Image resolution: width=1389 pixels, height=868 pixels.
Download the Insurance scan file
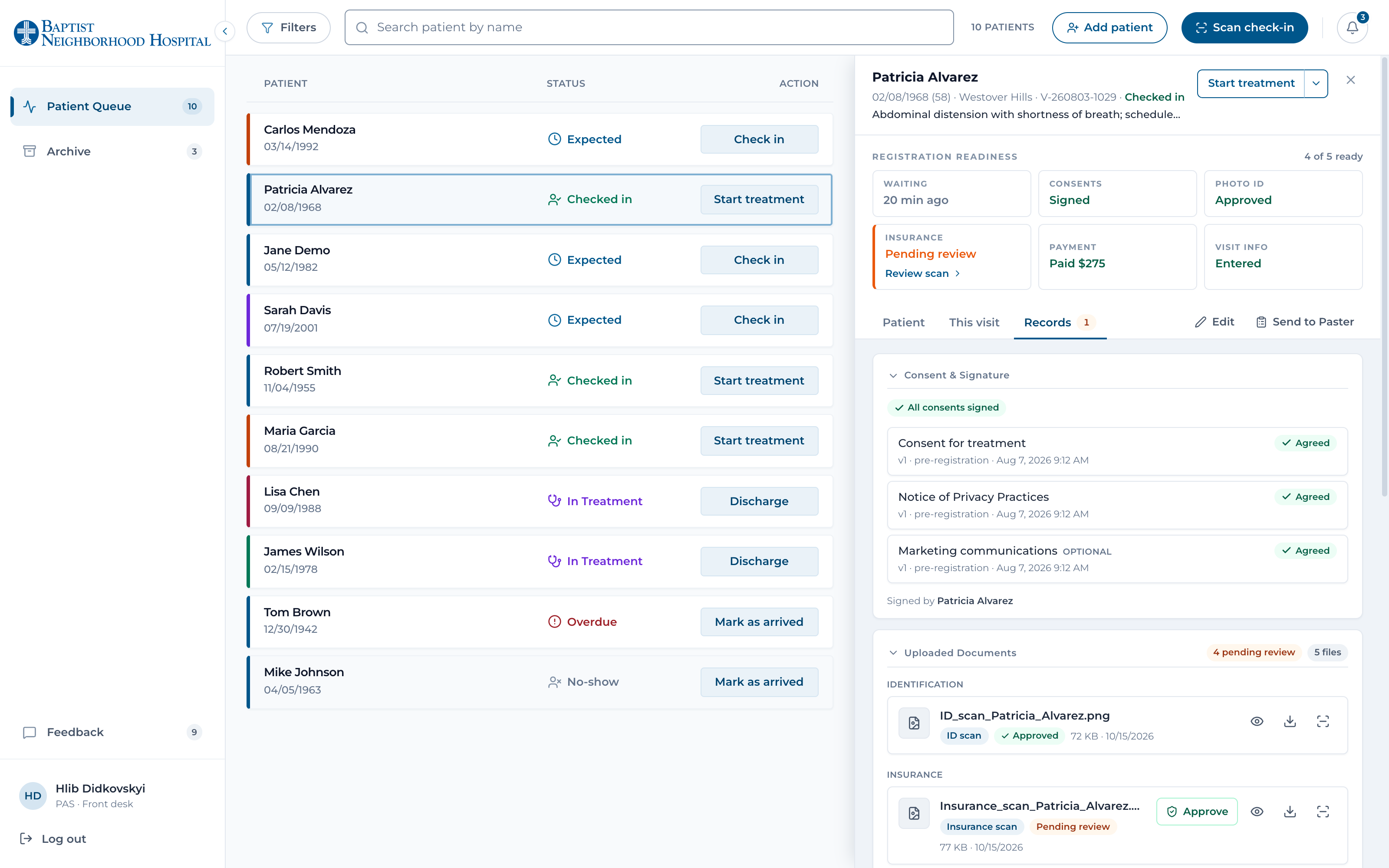[x=1290, y=811]
